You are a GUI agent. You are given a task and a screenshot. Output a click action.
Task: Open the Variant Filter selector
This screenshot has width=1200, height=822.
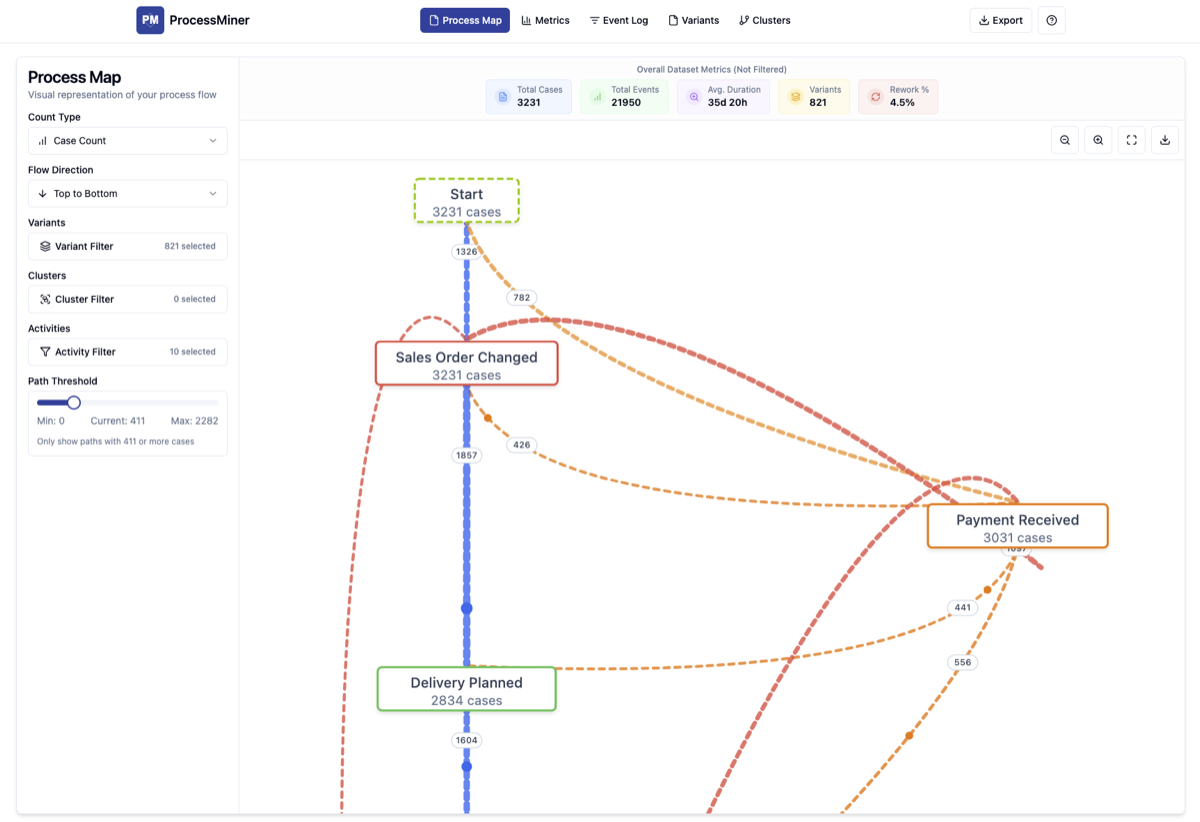127,246
